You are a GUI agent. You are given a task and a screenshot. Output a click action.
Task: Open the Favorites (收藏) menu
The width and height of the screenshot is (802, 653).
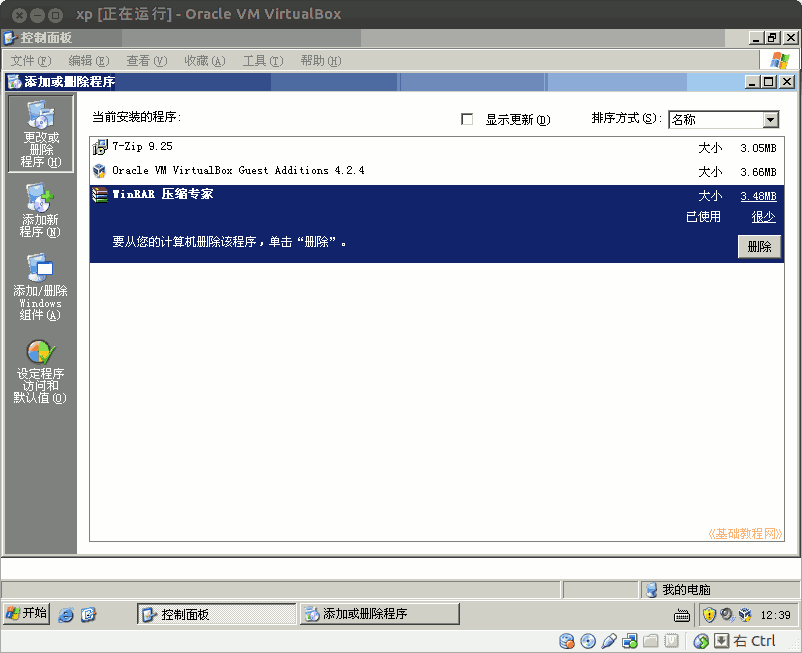tap(205, 61)
